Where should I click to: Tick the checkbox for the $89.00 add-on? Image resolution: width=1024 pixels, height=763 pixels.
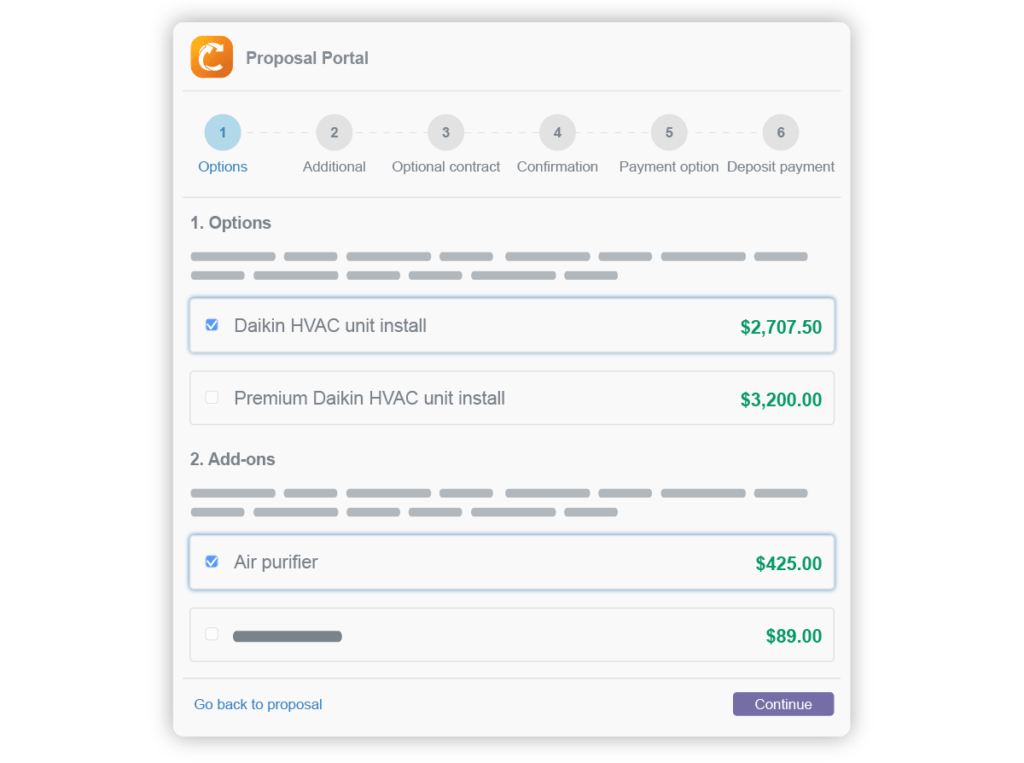point(212,633)
